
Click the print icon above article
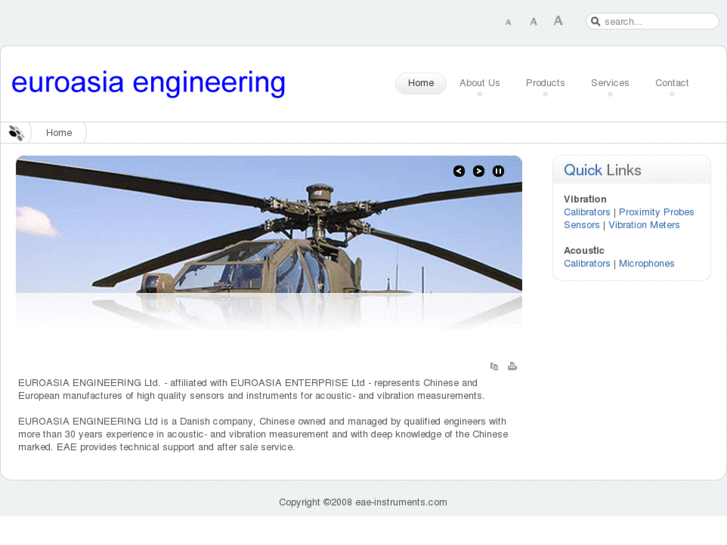point(512,366)
